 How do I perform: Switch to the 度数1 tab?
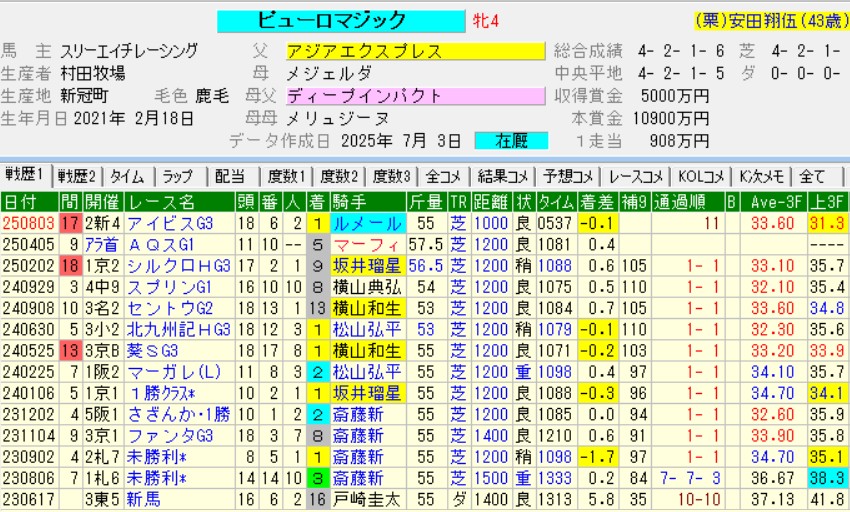pos(285,177)
